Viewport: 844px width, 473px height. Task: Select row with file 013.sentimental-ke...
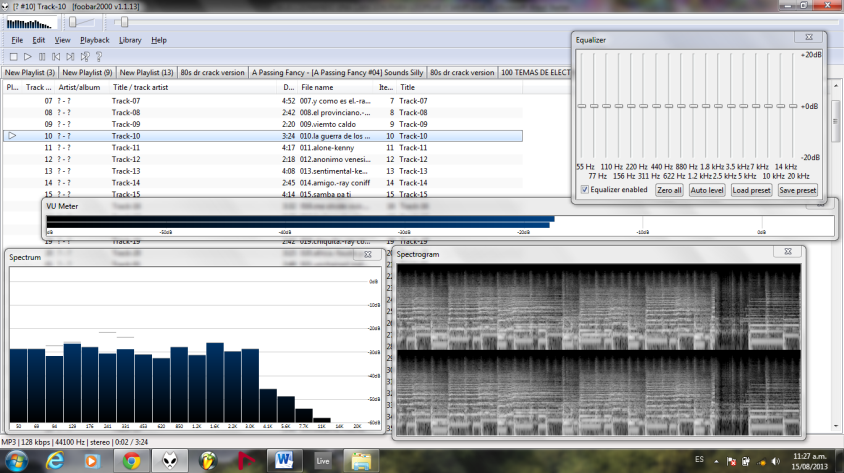pyautogui.click(x=263, y=171)
